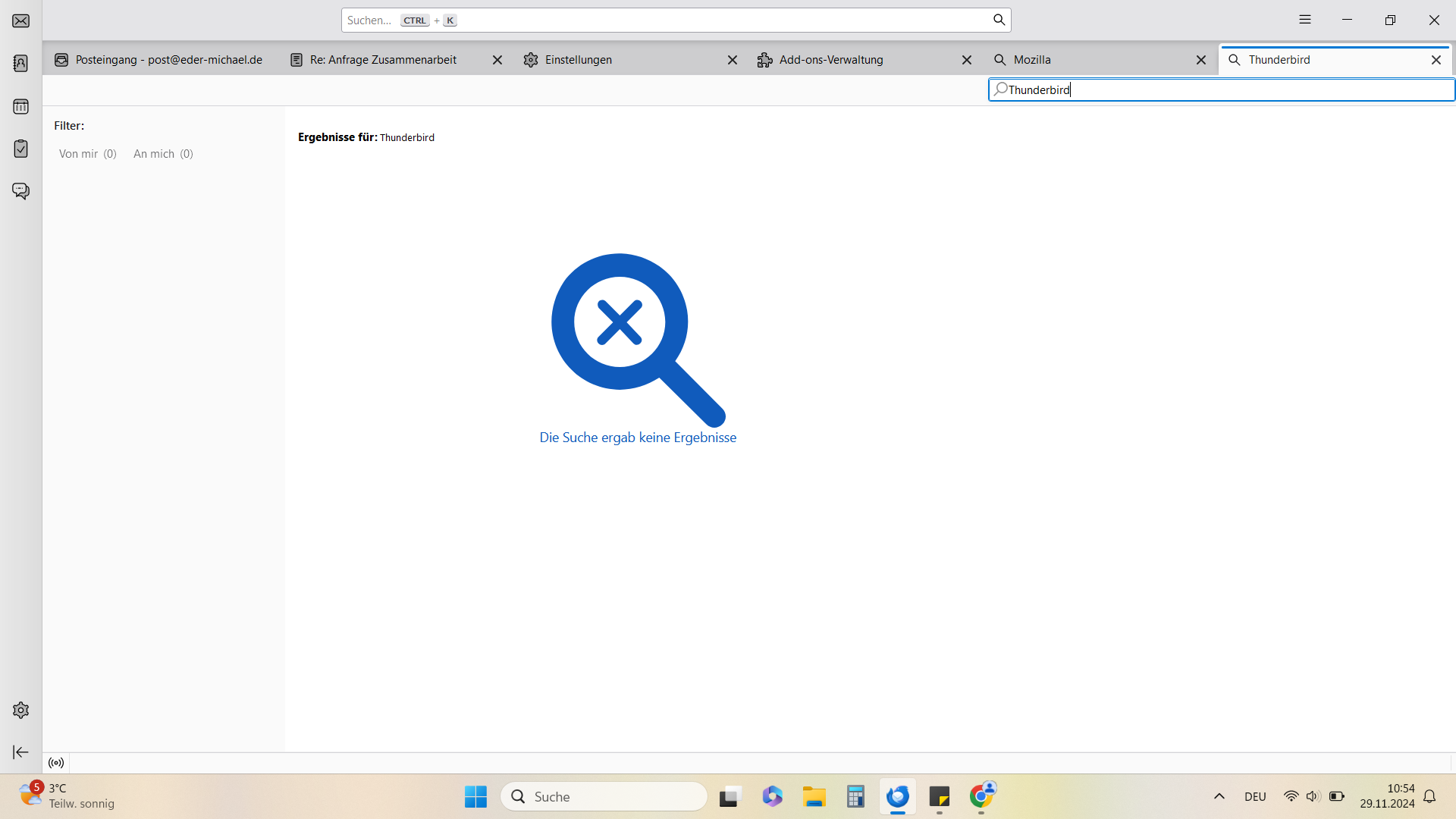This screenshot has height=819, width=1456.
Task: Show hidden system tray icons
Action: [1219, 796]
